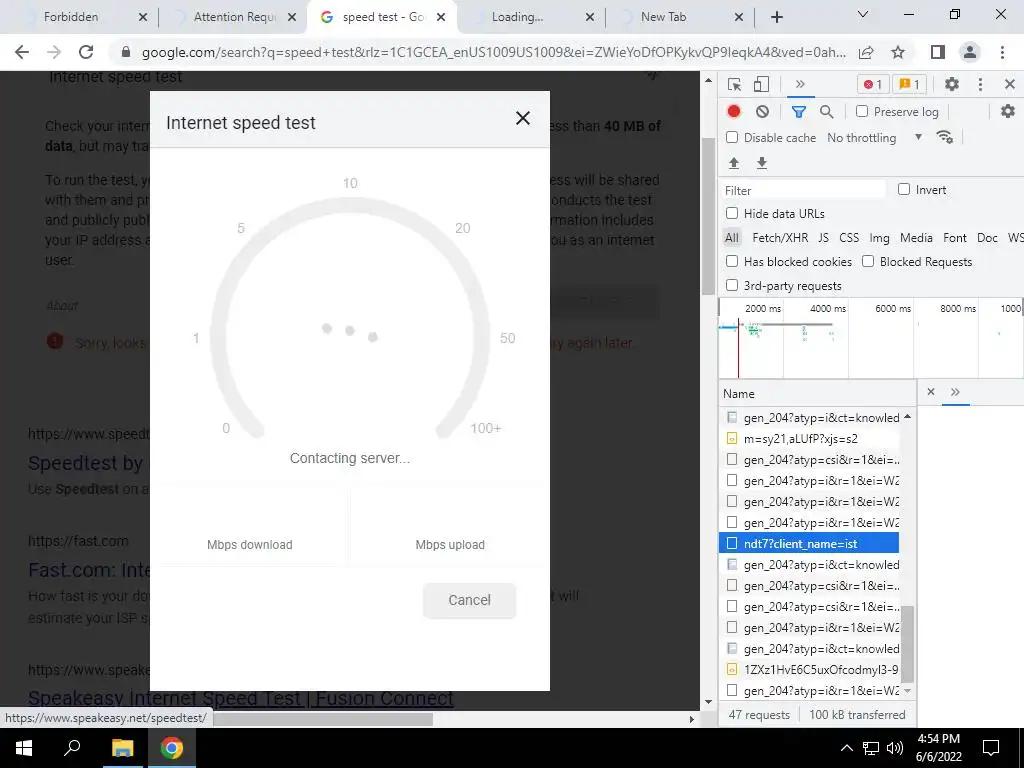
Task: Open the No throttling dropdown
Action: tap(875, 138)
